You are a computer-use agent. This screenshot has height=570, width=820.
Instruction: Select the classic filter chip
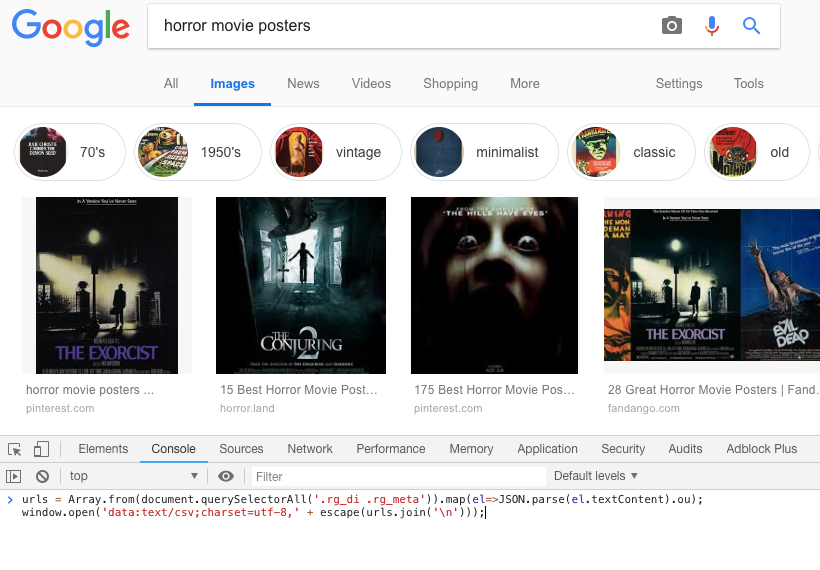coord(631,152)
